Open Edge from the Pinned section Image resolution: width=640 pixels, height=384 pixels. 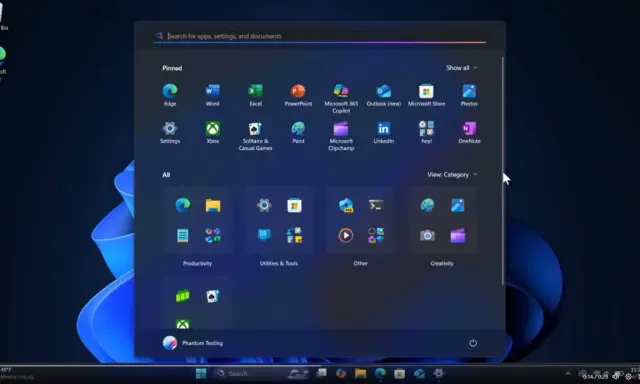pos(170,95)
